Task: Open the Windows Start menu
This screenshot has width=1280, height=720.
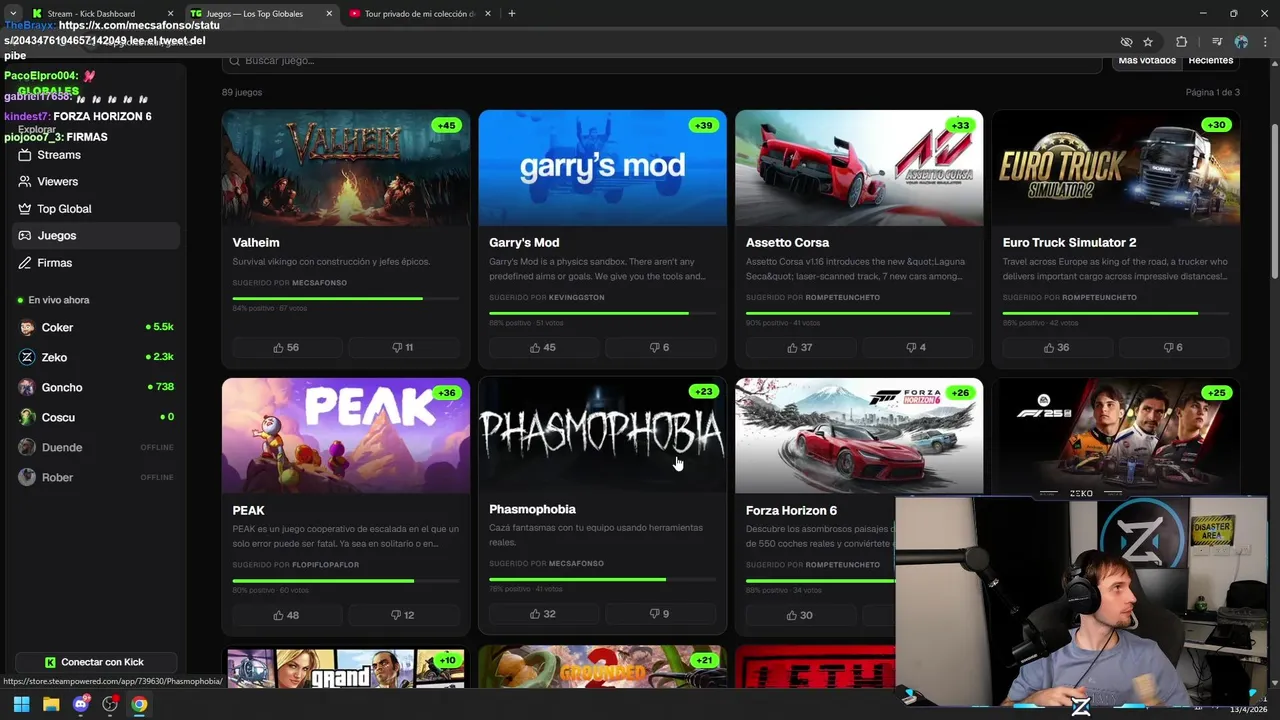Action: [21, 704]
